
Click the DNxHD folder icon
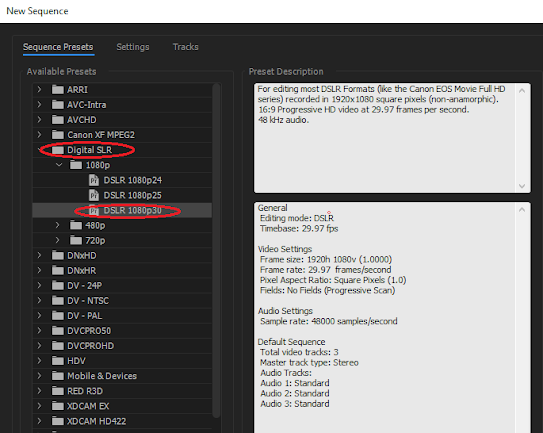click(x=58, y=255)
